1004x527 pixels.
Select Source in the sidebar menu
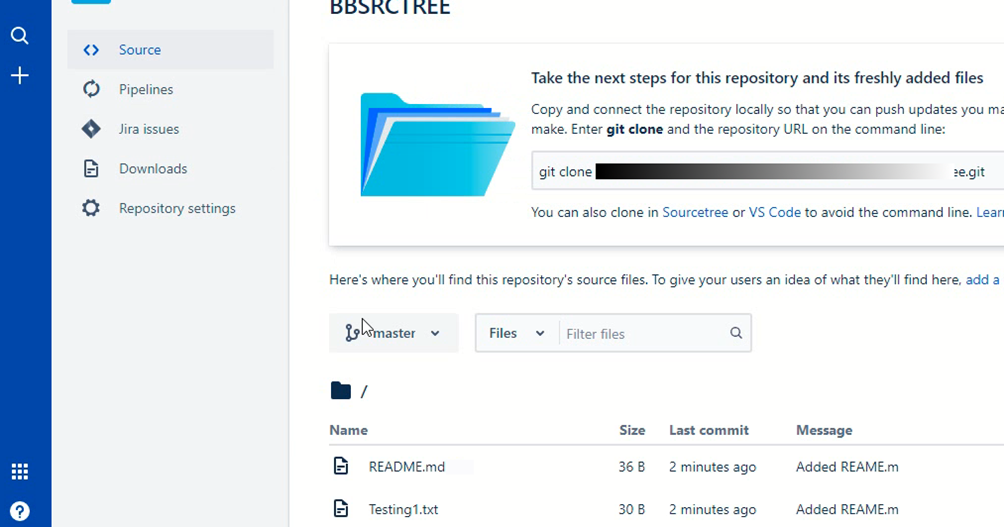coord(140,50)
